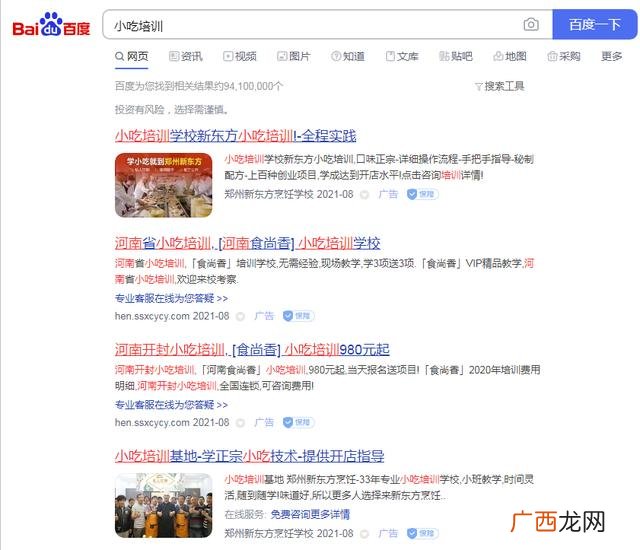Click 在线服务 label in last result
Image resolution: width=640 pixels, height=550 pixels.
click(x=245, y=515)
